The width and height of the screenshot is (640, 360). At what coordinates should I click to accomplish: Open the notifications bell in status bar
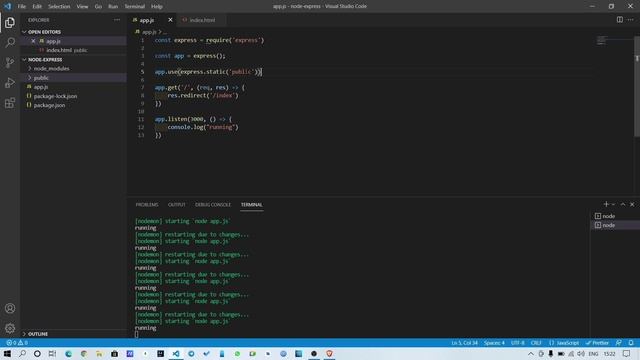coord(631,342)
